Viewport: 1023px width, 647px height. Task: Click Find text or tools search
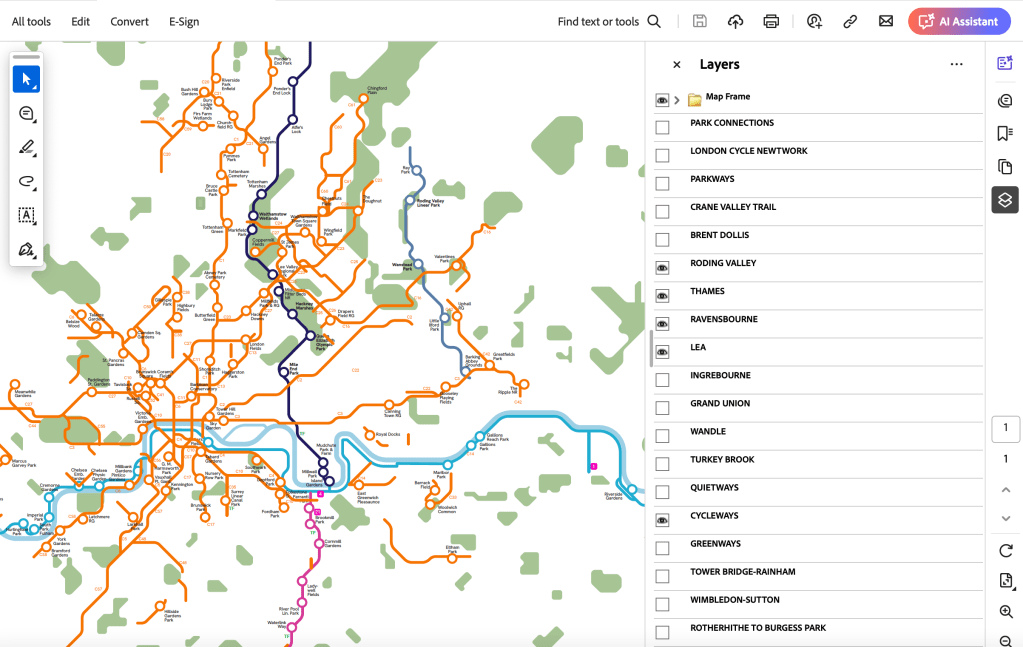[x=609, y=21]
